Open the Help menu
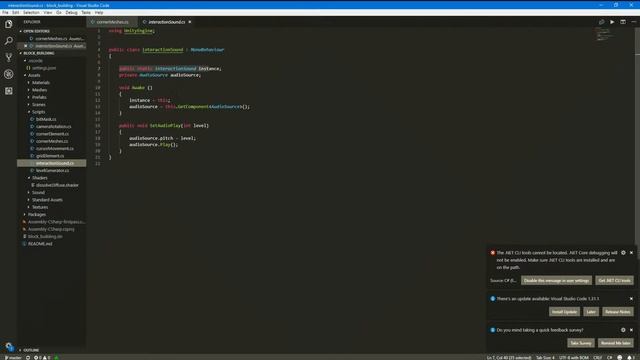This screenshot has height=360, width=640. (x=99, y=13)
